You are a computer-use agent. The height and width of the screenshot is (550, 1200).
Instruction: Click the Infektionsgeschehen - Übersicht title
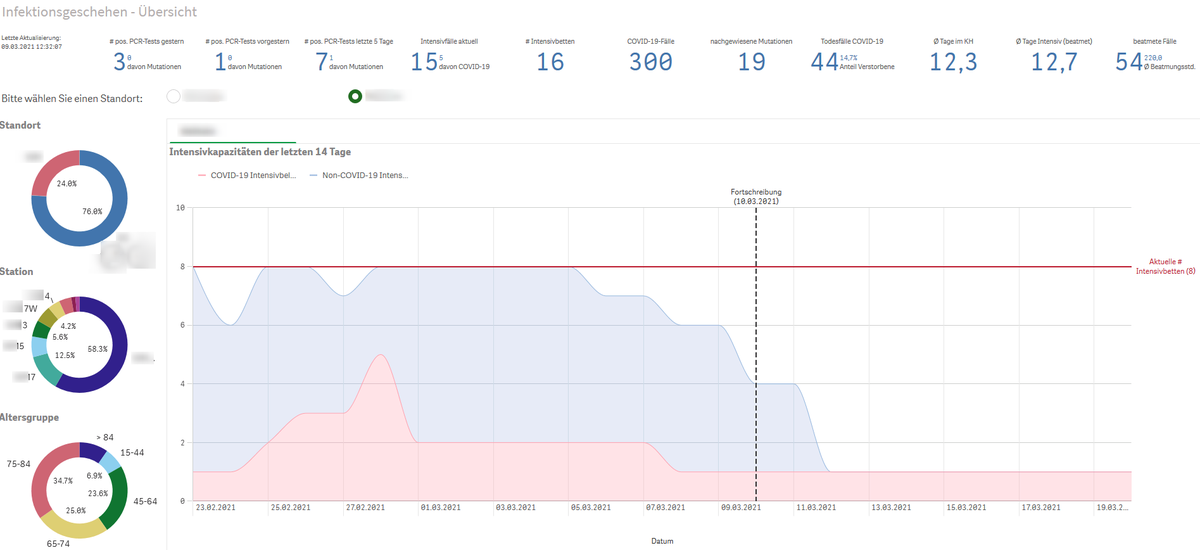coord(99,13)
